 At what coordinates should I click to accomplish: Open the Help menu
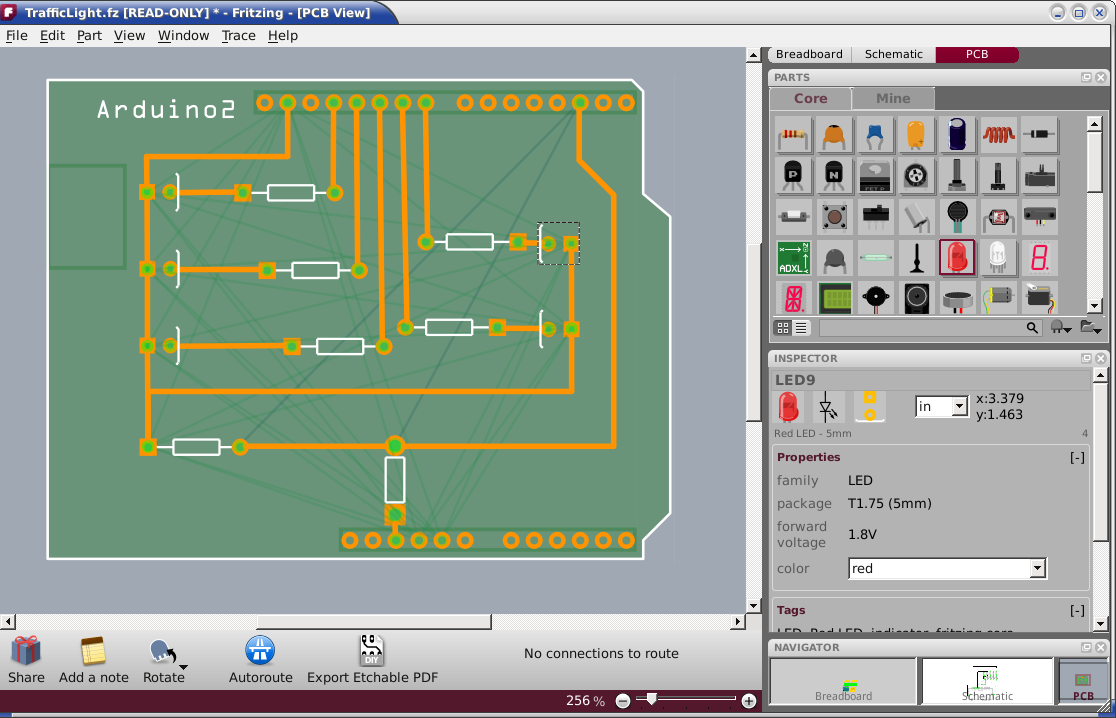pos(283,36)
